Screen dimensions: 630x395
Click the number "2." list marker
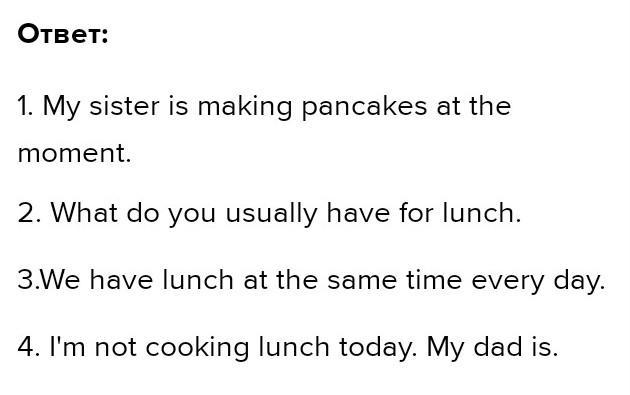[x=29, y=213]
